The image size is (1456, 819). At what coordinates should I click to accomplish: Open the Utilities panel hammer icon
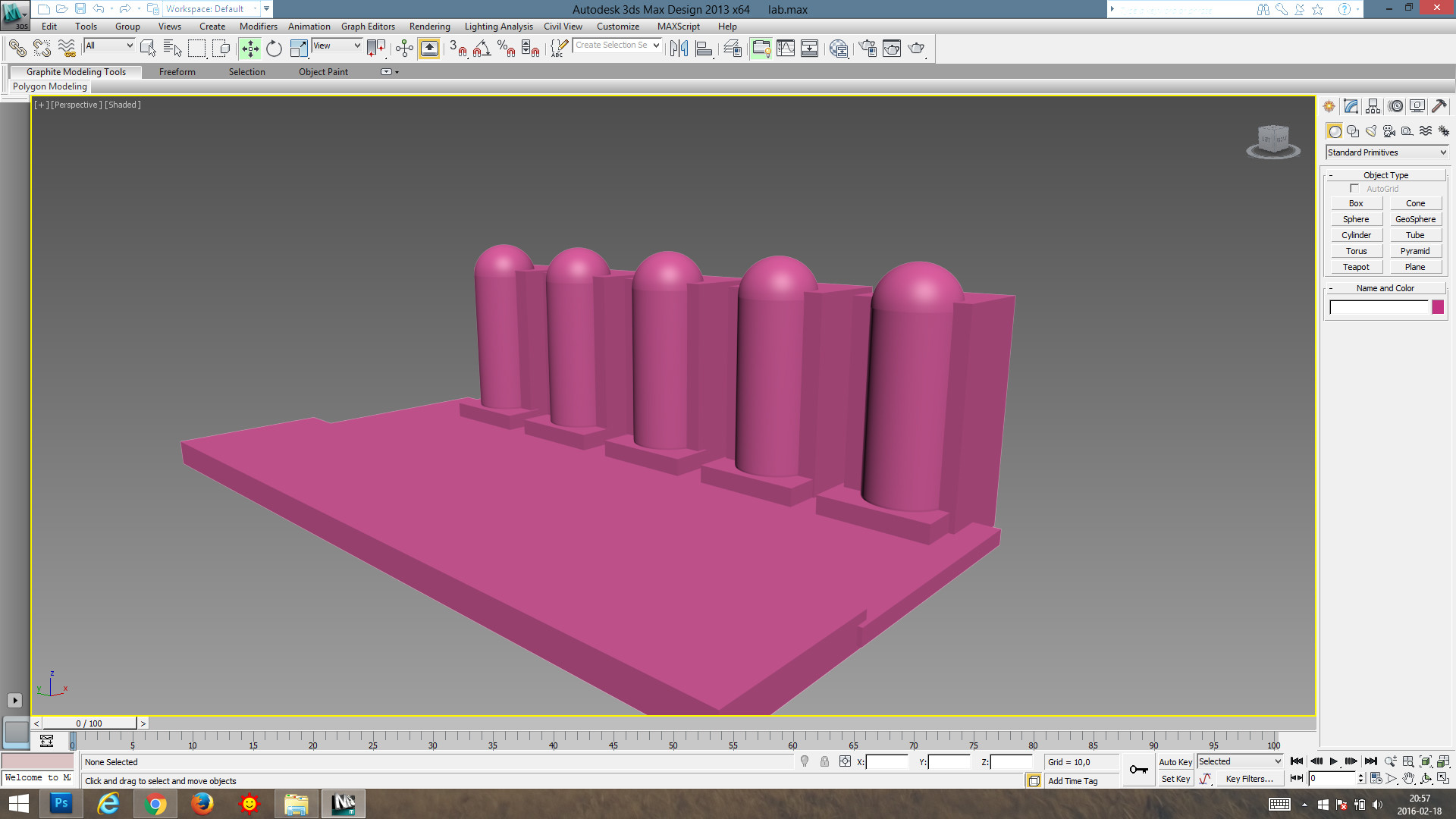[1439, 106]
